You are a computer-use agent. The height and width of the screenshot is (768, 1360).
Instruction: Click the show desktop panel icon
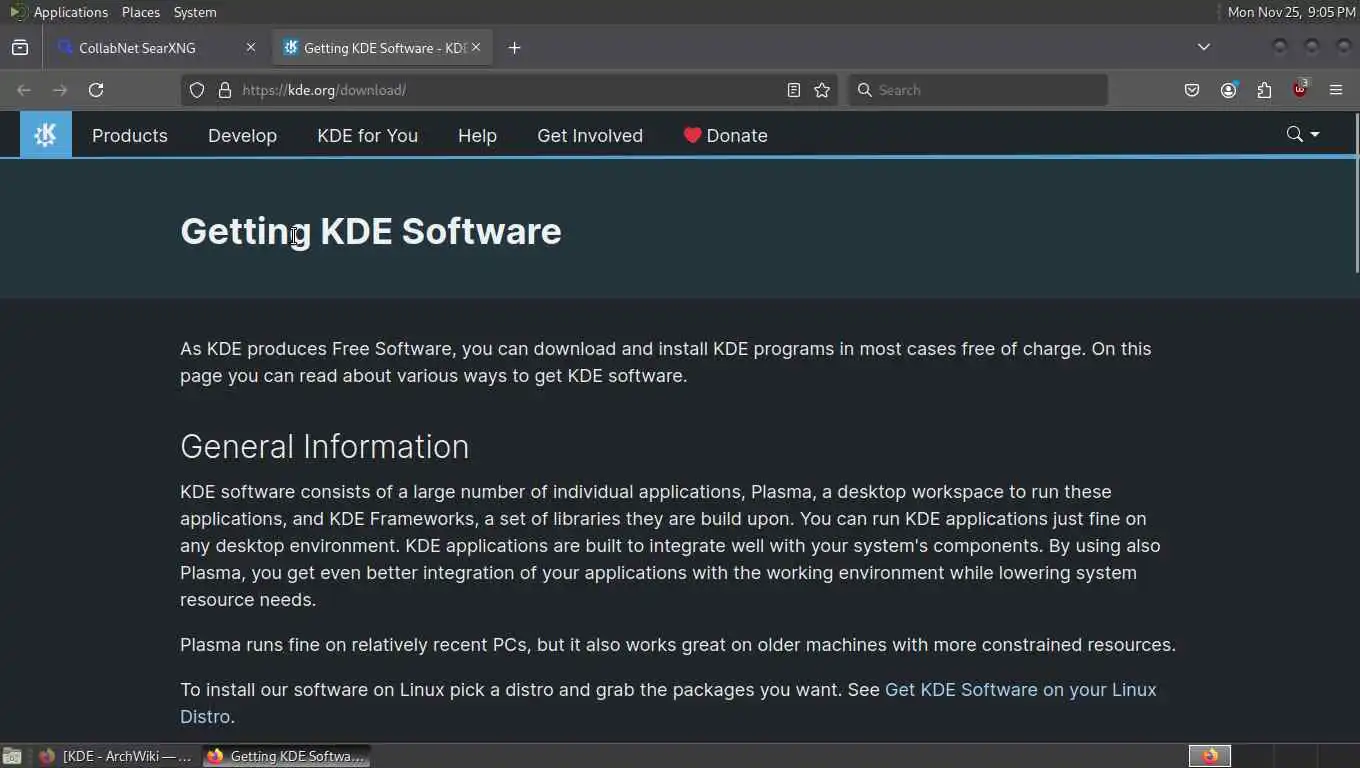point(12,756)
